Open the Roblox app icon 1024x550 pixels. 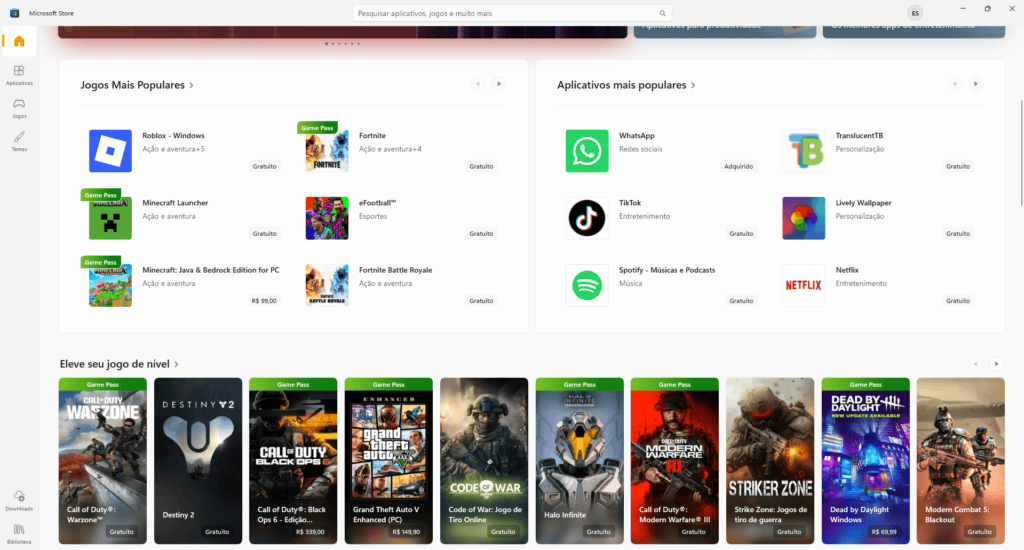[110, 151]
